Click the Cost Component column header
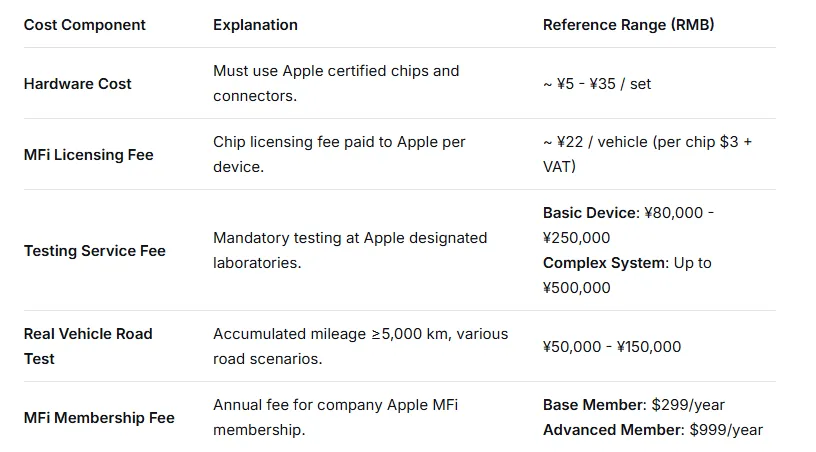The image size is (816, 452). coord(84,25)
